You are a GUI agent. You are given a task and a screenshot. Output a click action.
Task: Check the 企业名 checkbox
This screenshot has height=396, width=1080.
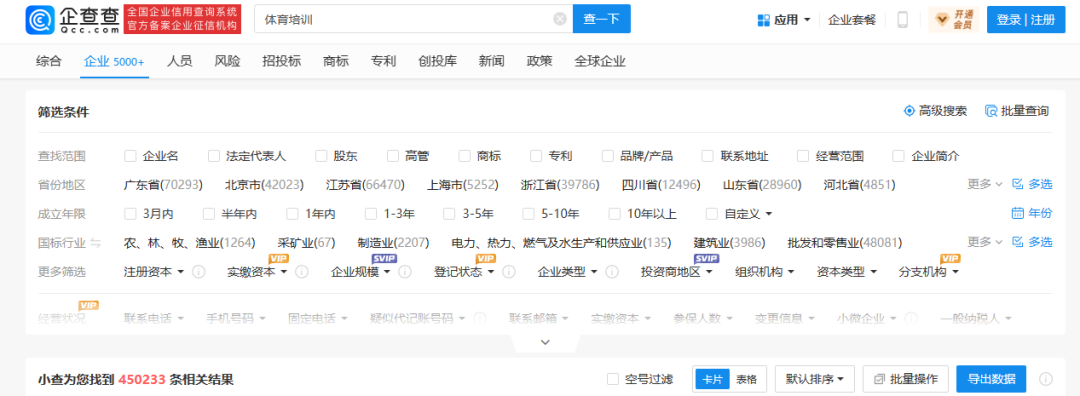click(x=130, y=156)
